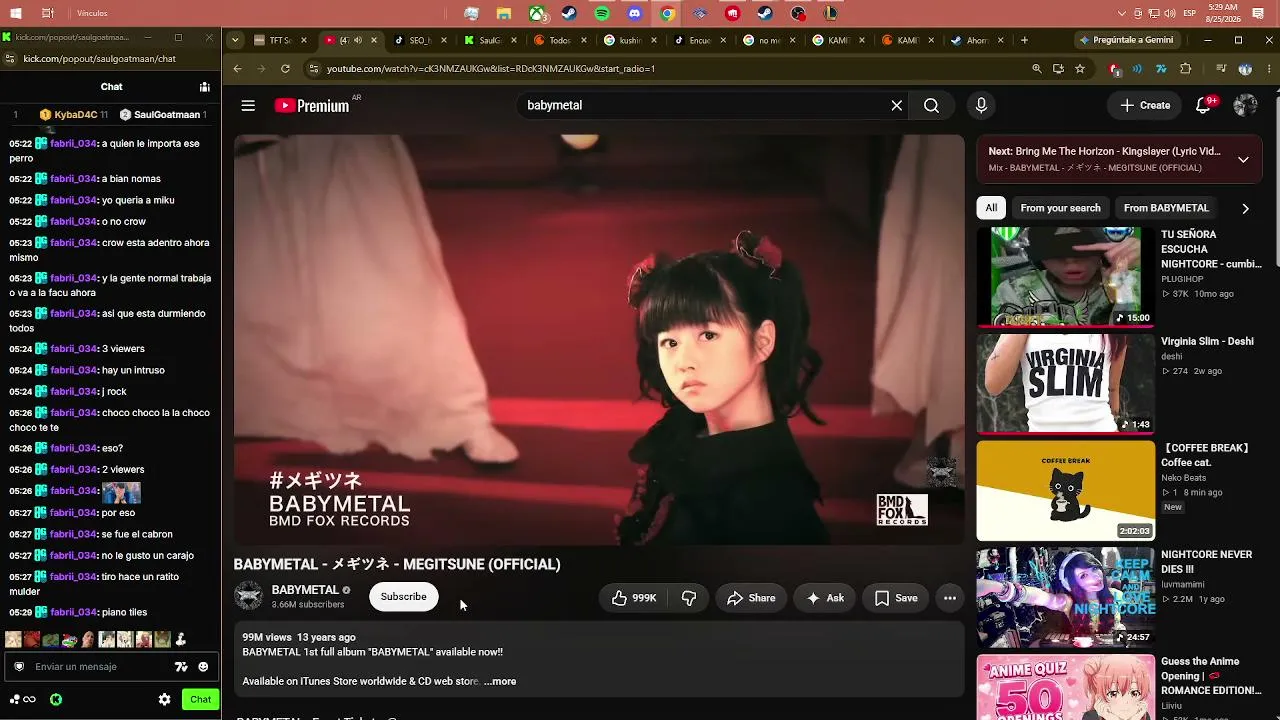Dislike the MEGITSUNE video
This screenshot has height=720, width=1280.
click(x=689, y=598)
